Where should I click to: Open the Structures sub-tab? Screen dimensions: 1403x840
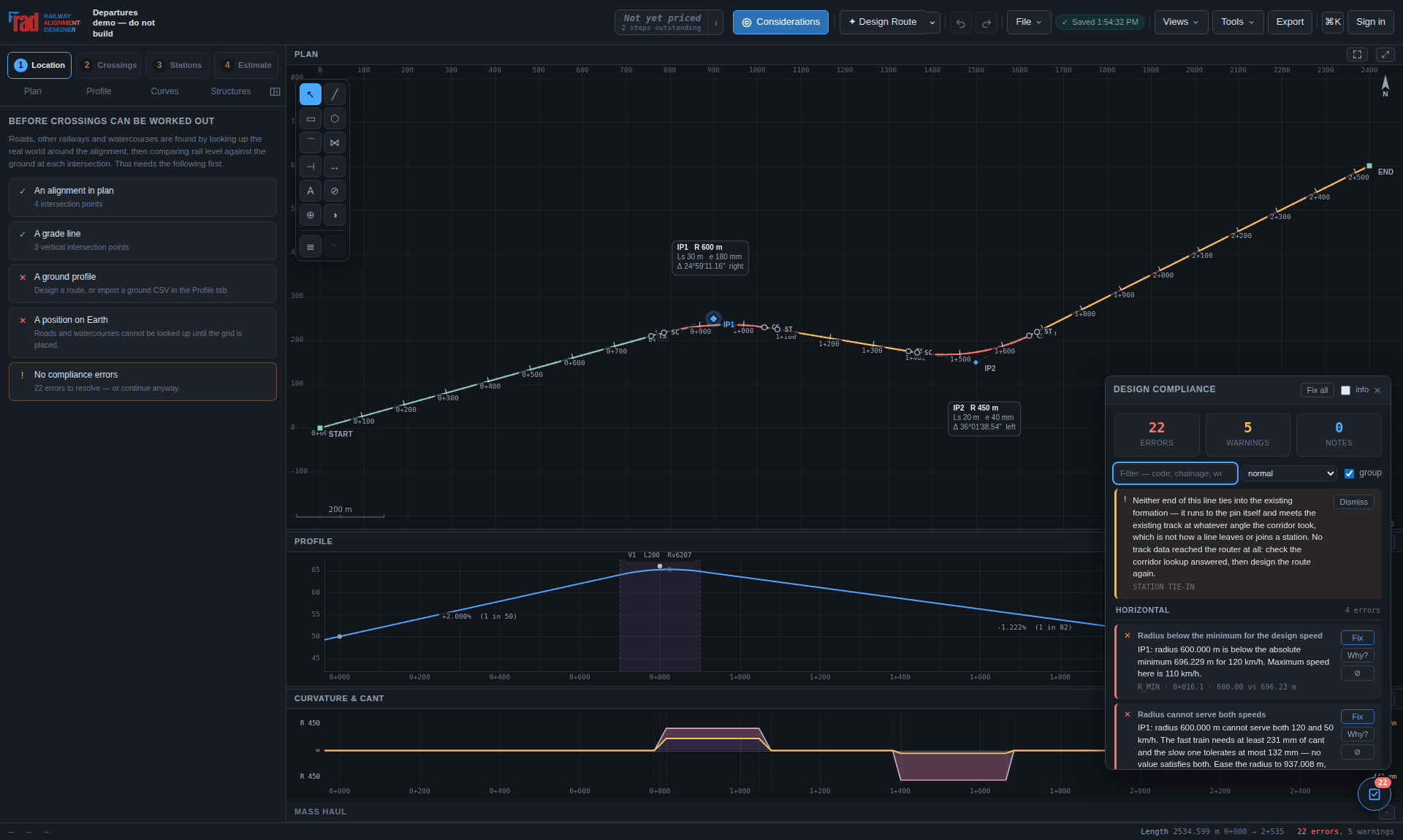[x=231, y=91]
